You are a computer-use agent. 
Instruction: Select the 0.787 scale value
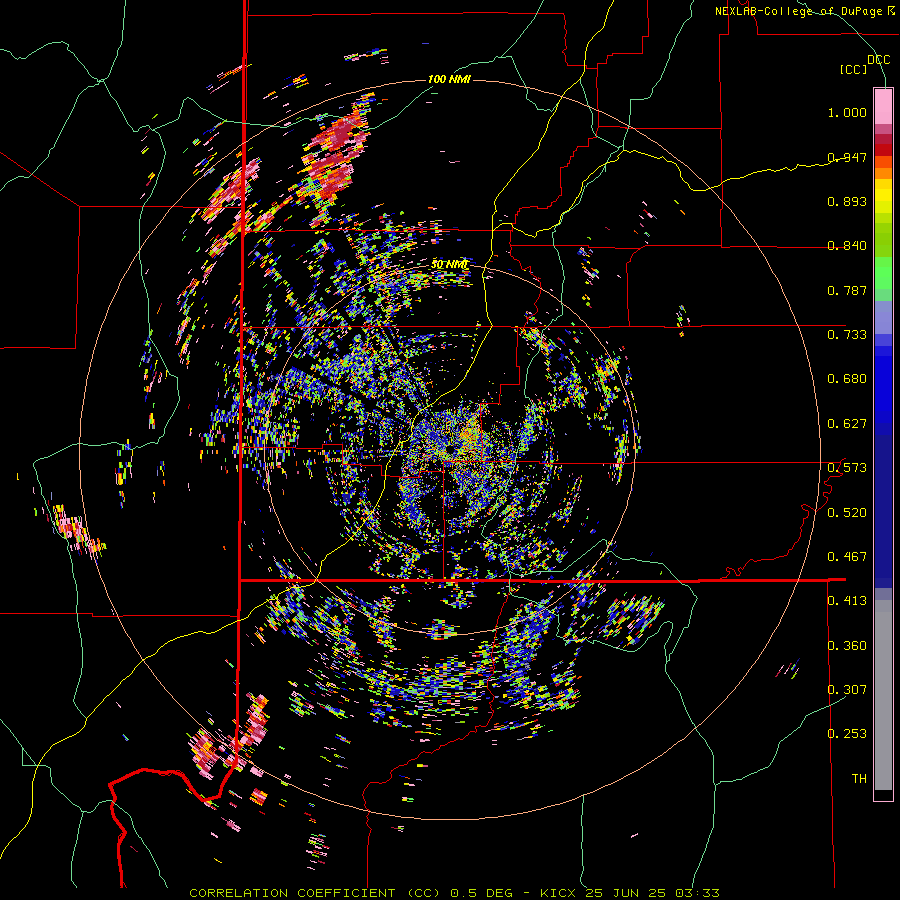coord(847,290)
